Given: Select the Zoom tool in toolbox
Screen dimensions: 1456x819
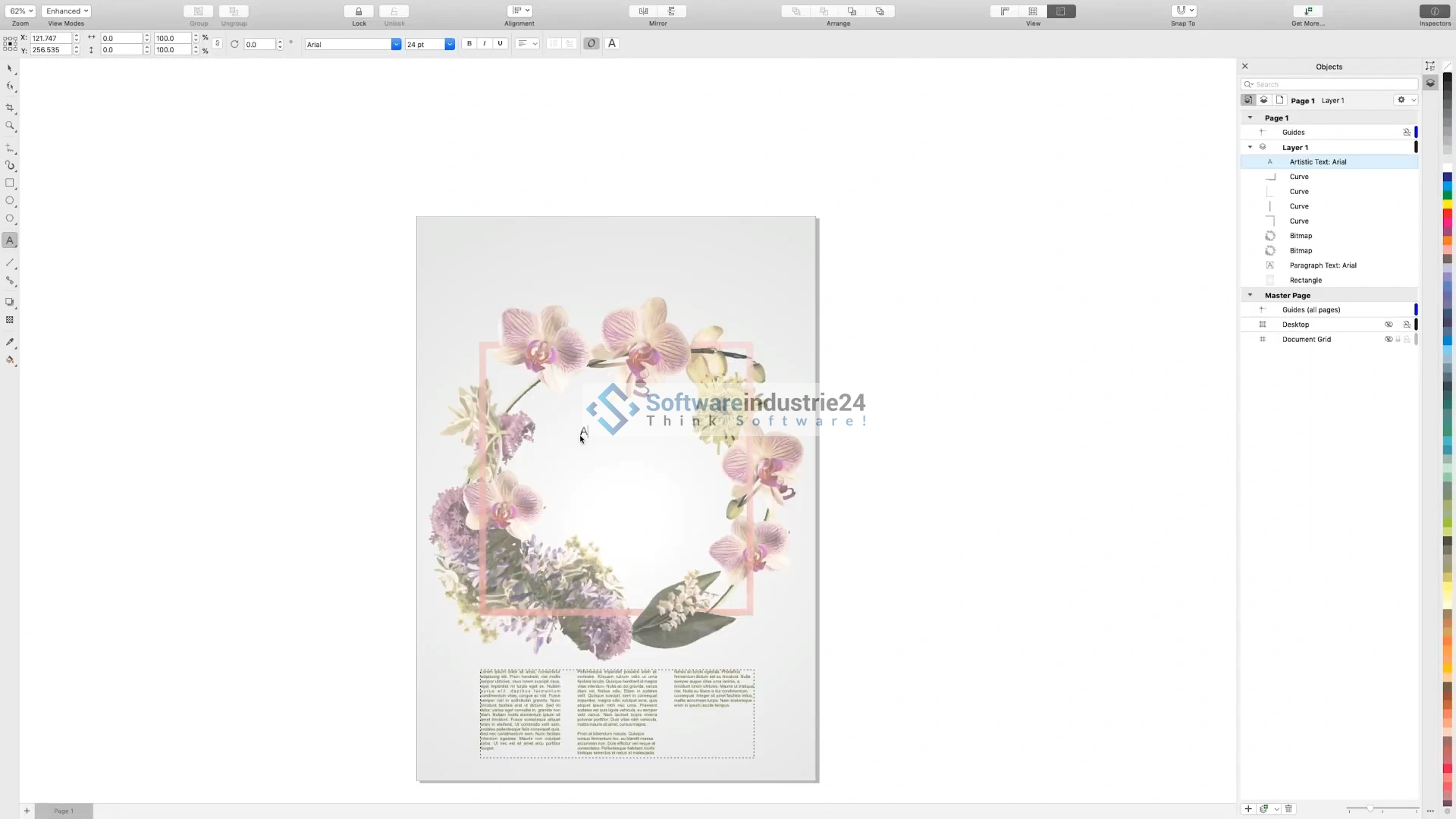Looking at the screenshot, I should tap(10, 126).
